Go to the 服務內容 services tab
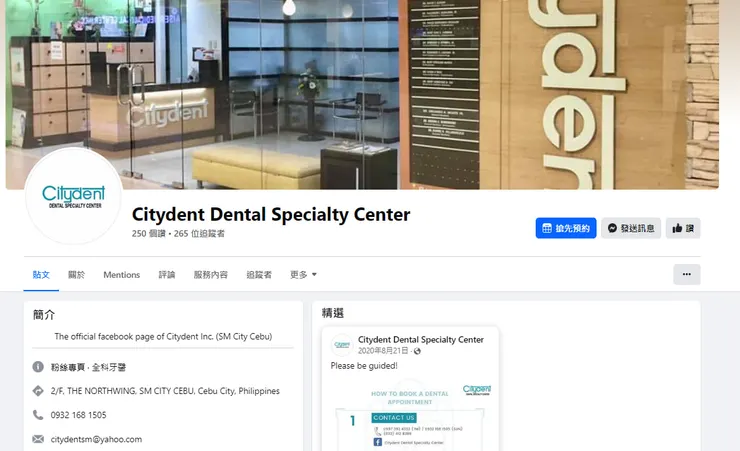 (x=210, y=275)
